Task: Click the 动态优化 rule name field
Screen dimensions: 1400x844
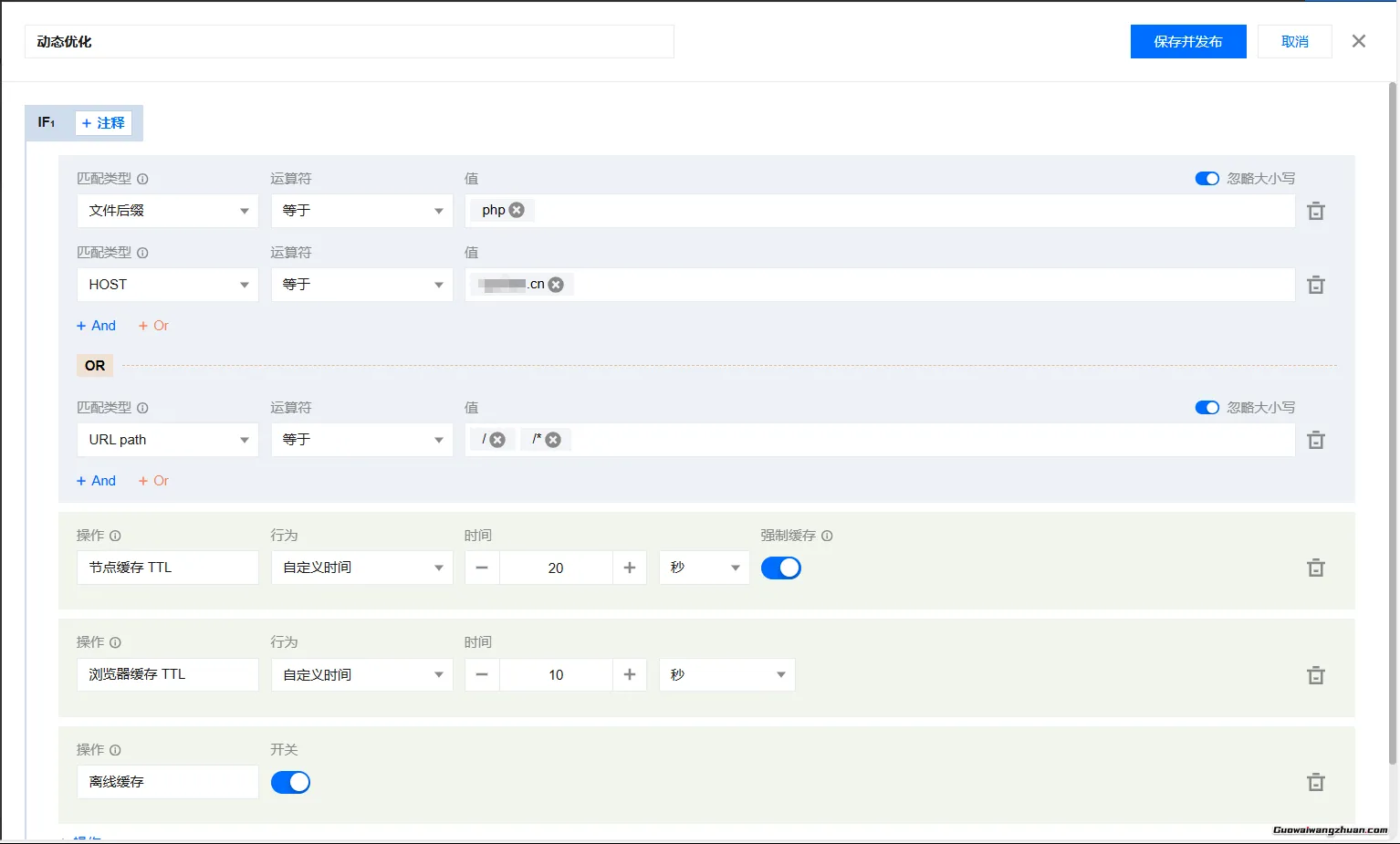Action: (349, 42)
